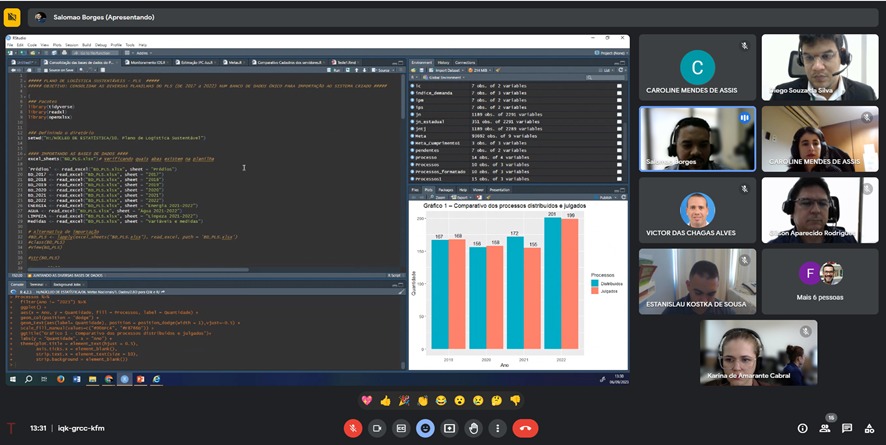The image size is (886, 445).
Task: Open Firefox from the shared taskbar
Action: [x=60, y=379]
